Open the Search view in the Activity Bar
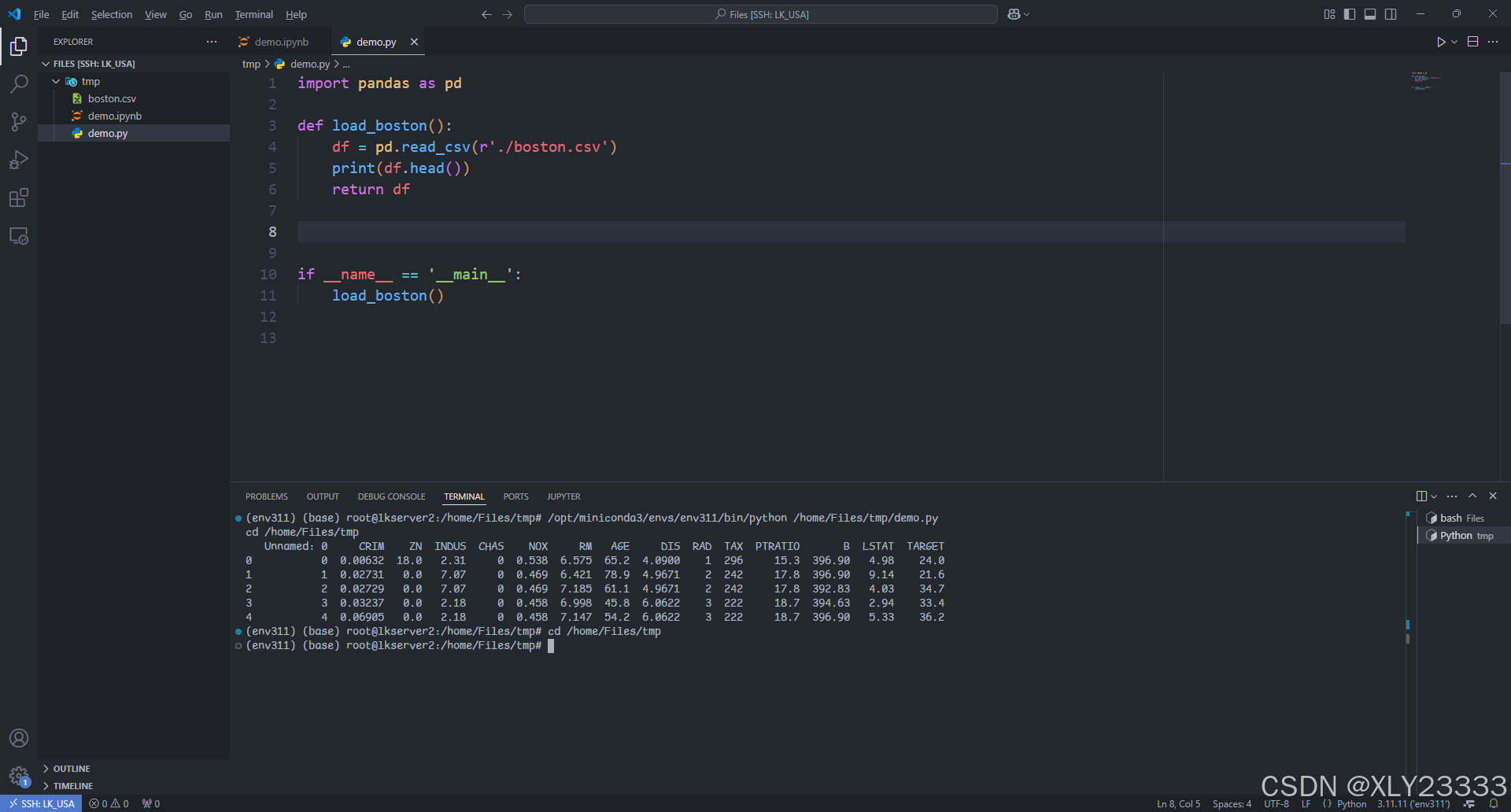This screenshot has height=812, width=1511. click(19, 83)
